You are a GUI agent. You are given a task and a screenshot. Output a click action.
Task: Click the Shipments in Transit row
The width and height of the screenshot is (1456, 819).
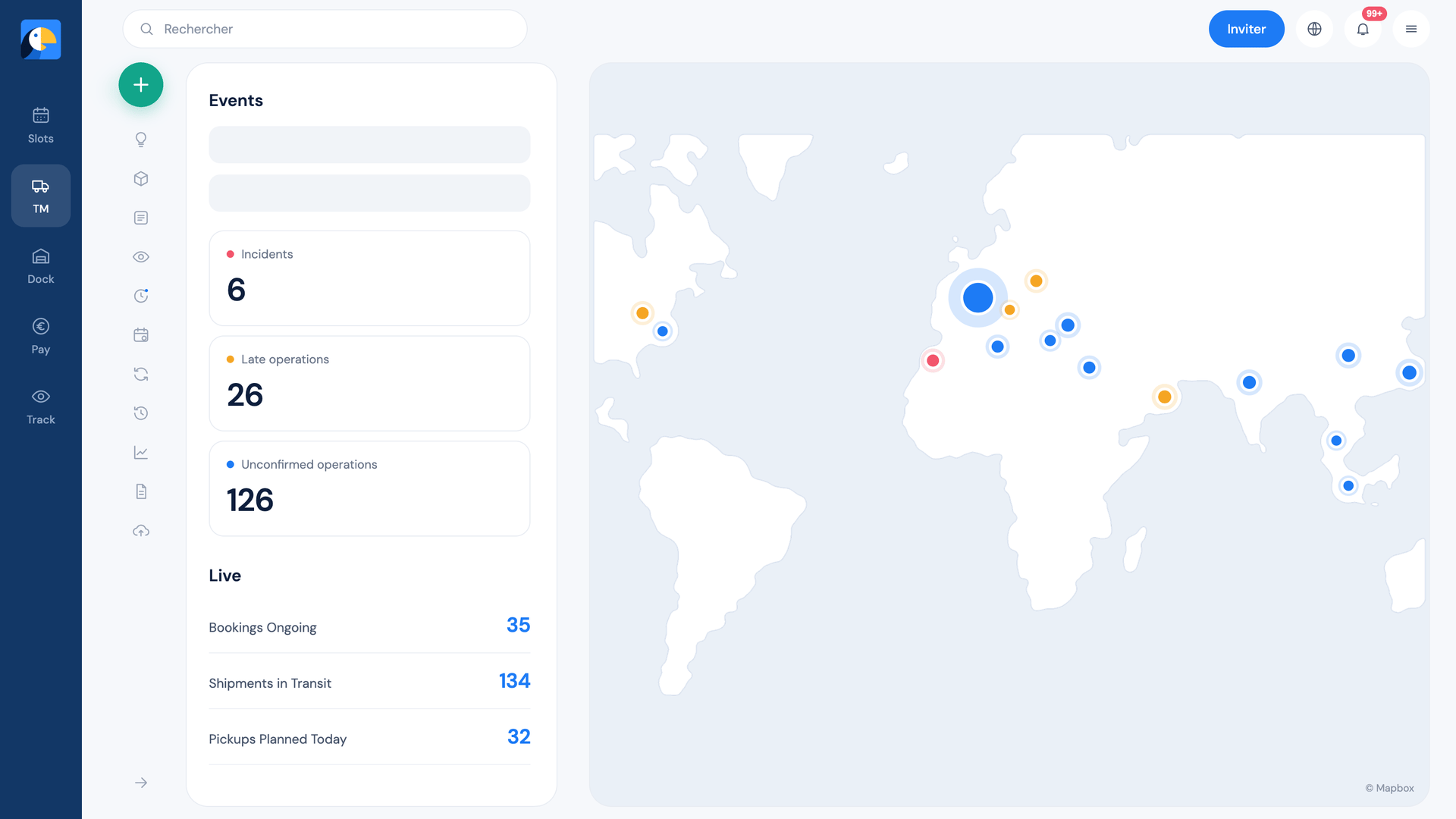pyautogui.click(x=369, y=682)
